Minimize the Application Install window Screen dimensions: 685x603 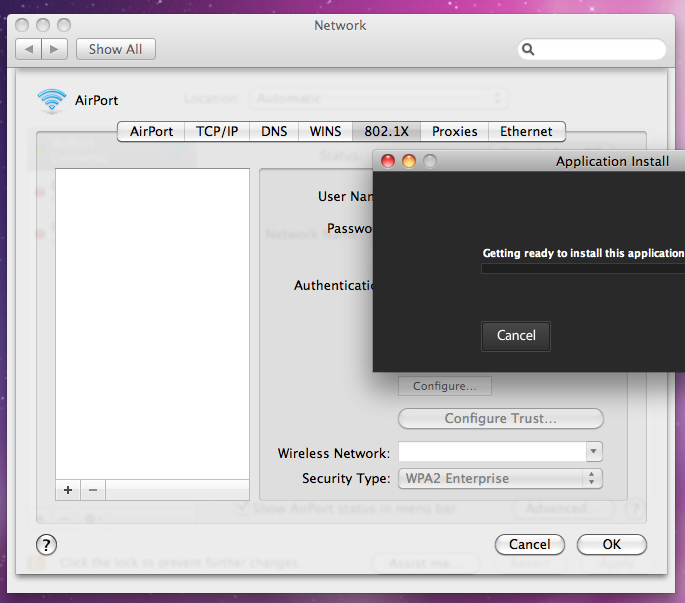(409, 161)
